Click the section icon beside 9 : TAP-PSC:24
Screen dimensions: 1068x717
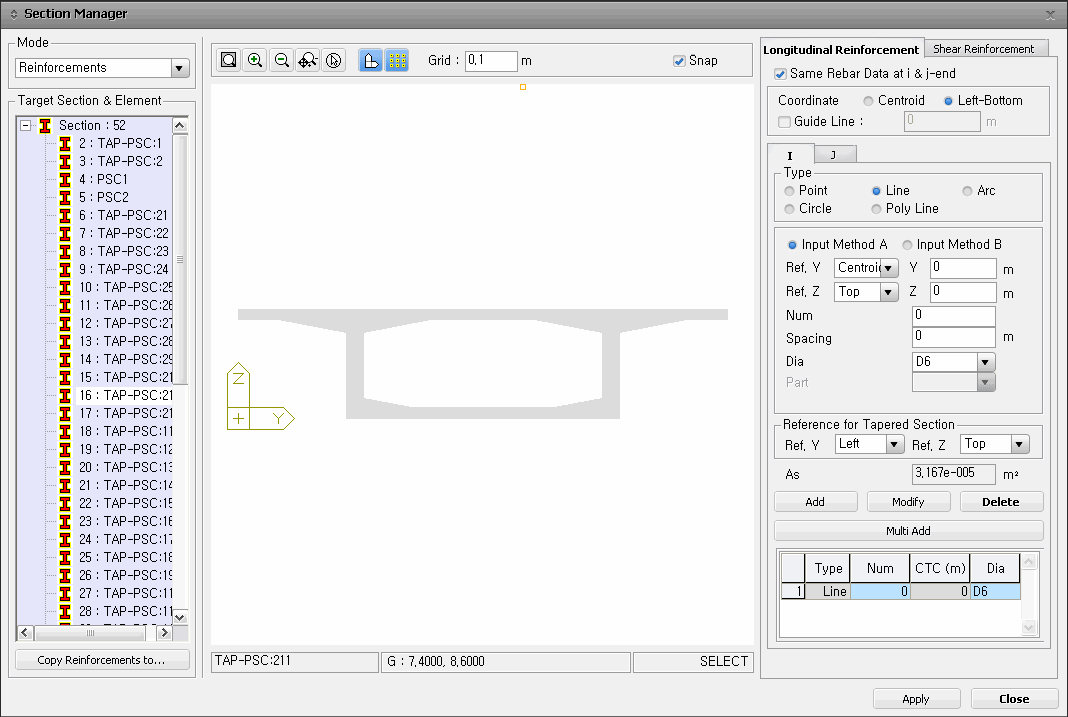pyautogui.click(x=65, y=269)
